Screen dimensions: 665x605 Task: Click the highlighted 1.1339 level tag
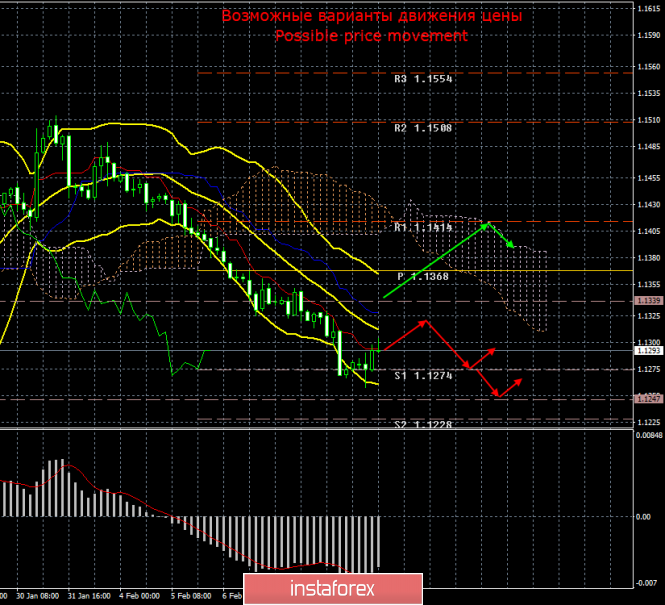648,301
